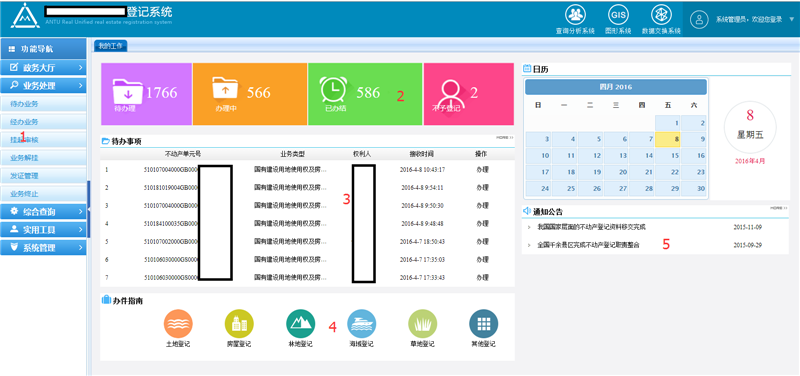Click the calendar icon beside 日历
This screenshot has width=800, height=376.
coord(527,69)
